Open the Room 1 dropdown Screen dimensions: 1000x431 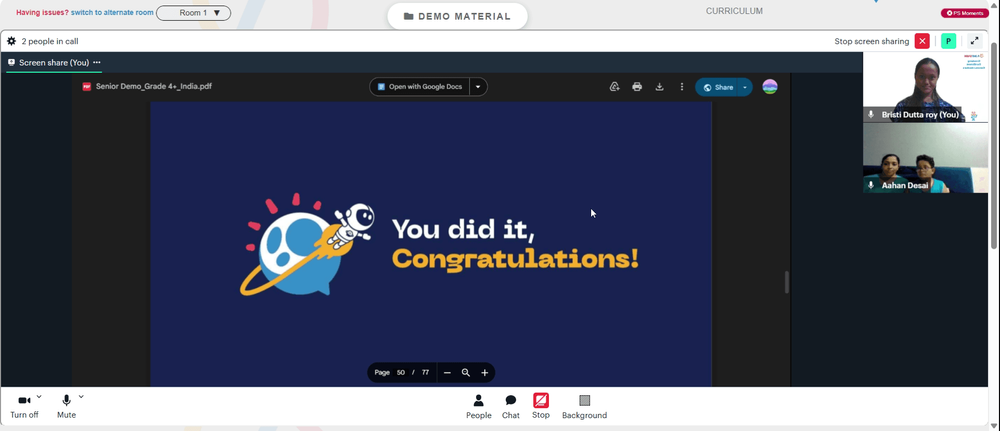[x=193, y=13]
